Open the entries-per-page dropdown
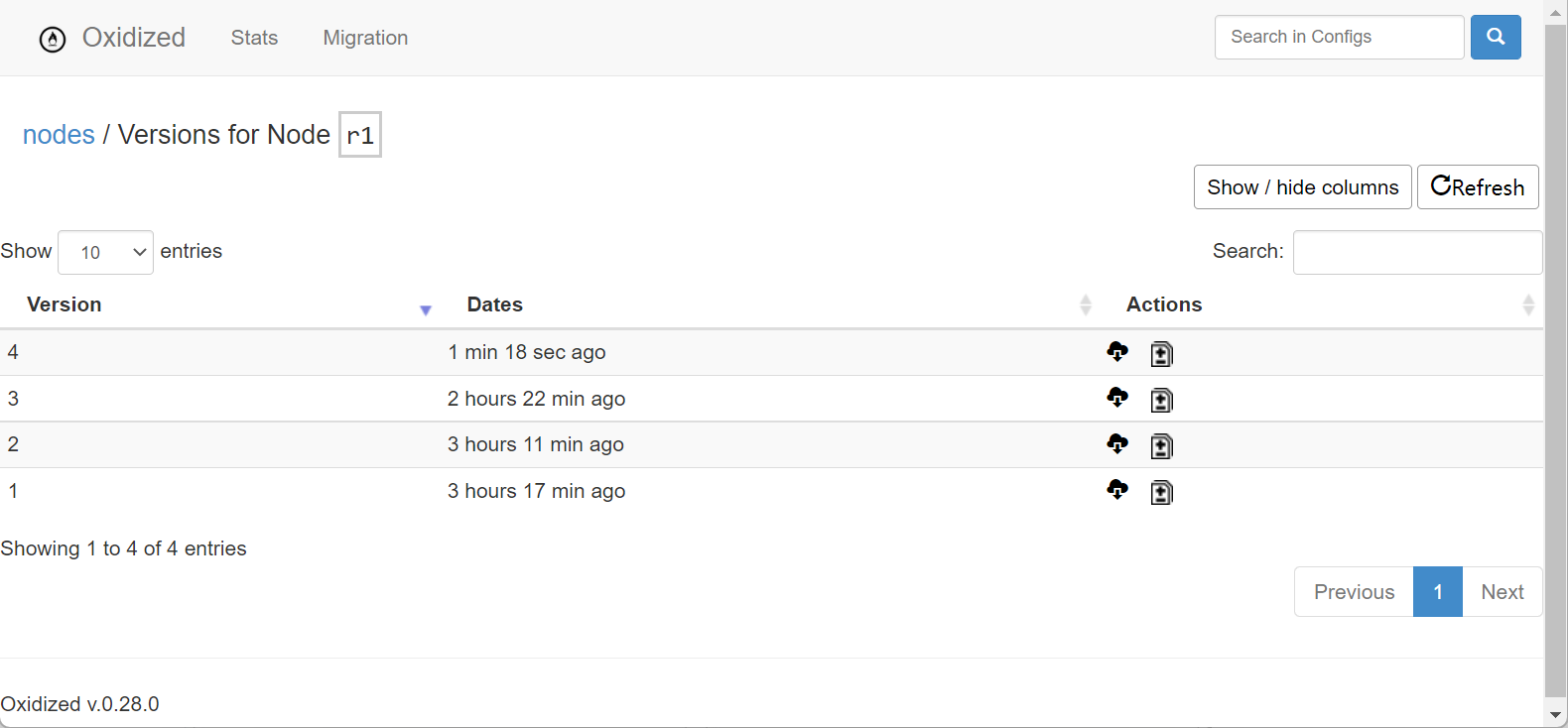Screen dimensions: 1568x728 (x=105, y=253)
